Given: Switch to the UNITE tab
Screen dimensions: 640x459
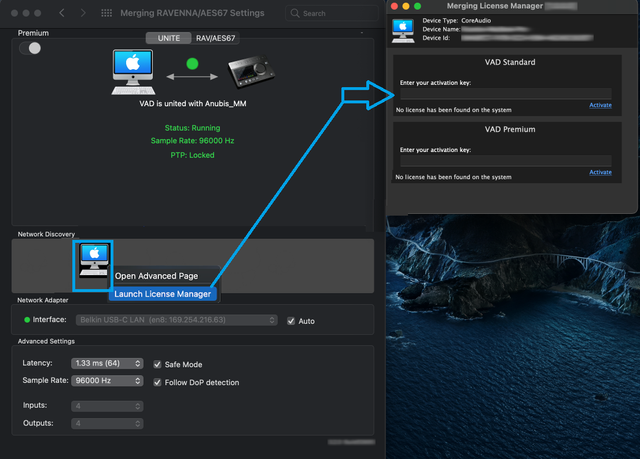Looking at the screenshot, I should (169, 38).
